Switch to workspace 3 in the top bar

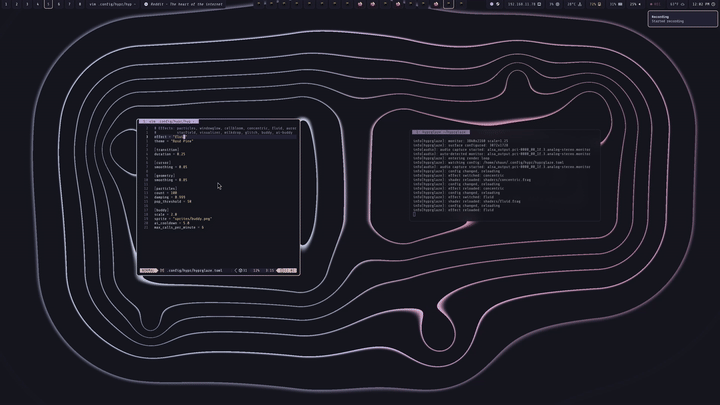pyautogui.click(x=27, y=4)
